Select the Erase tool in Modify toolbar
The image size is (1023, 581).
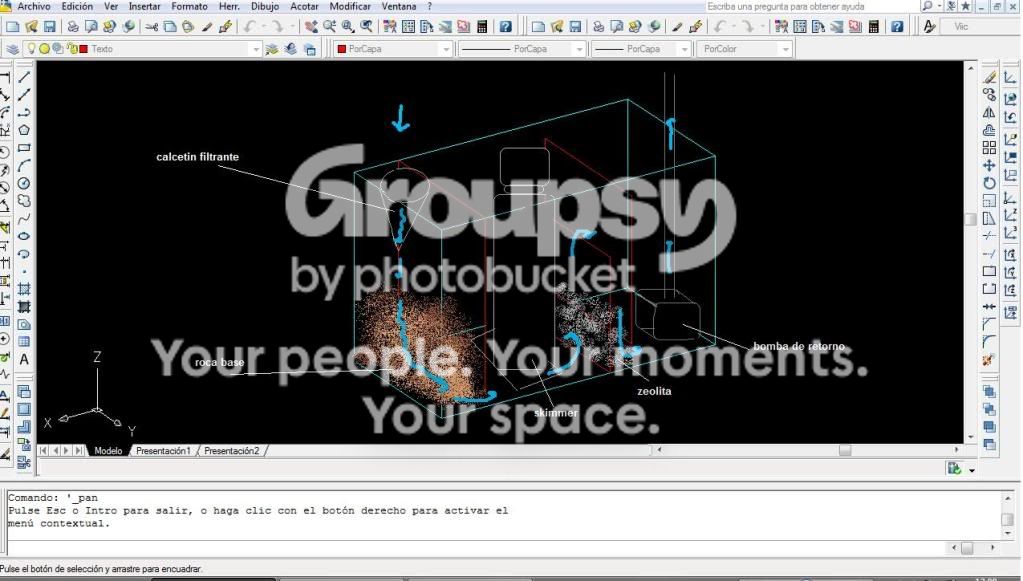pos(990,78)
